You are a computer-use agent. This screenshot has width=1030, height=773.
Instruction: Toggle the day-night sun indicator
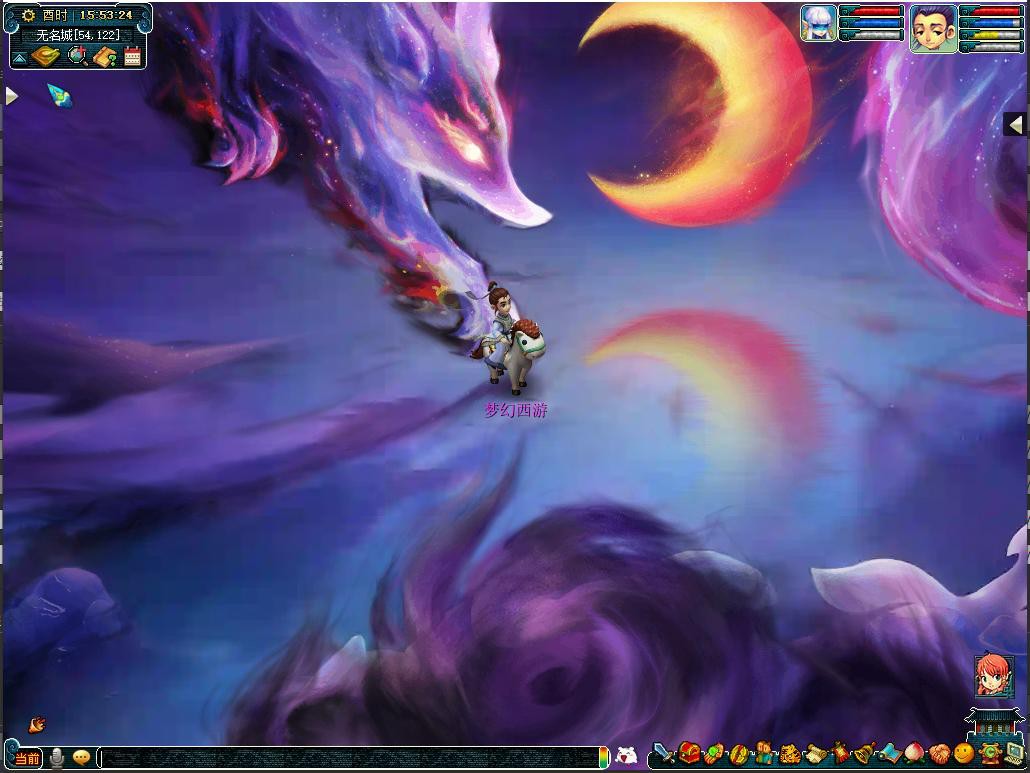tap(28, 15)
